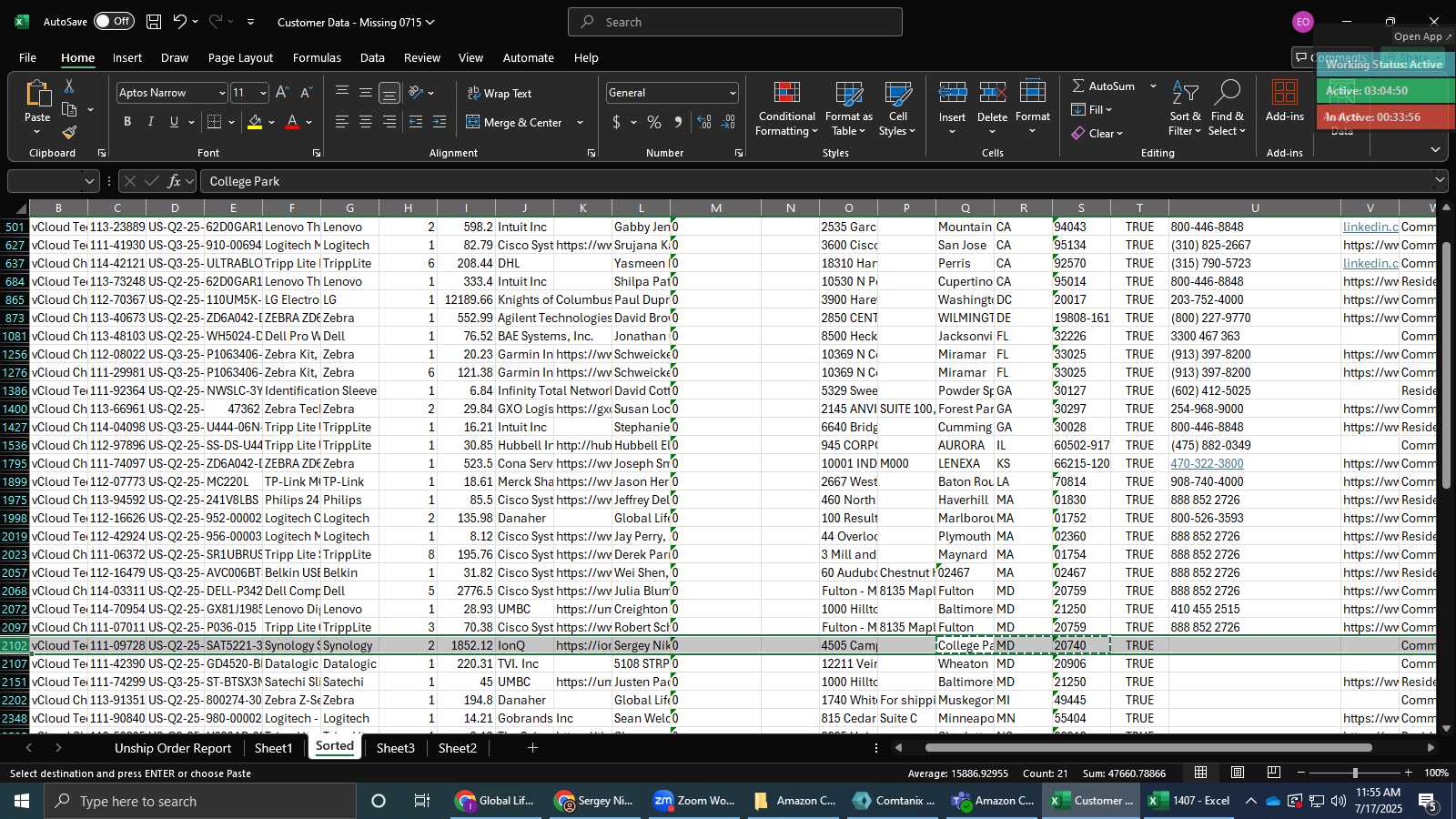1456x819 pixels.
Task: Open the Insert ribbon tab
Action: pos(127,57)
